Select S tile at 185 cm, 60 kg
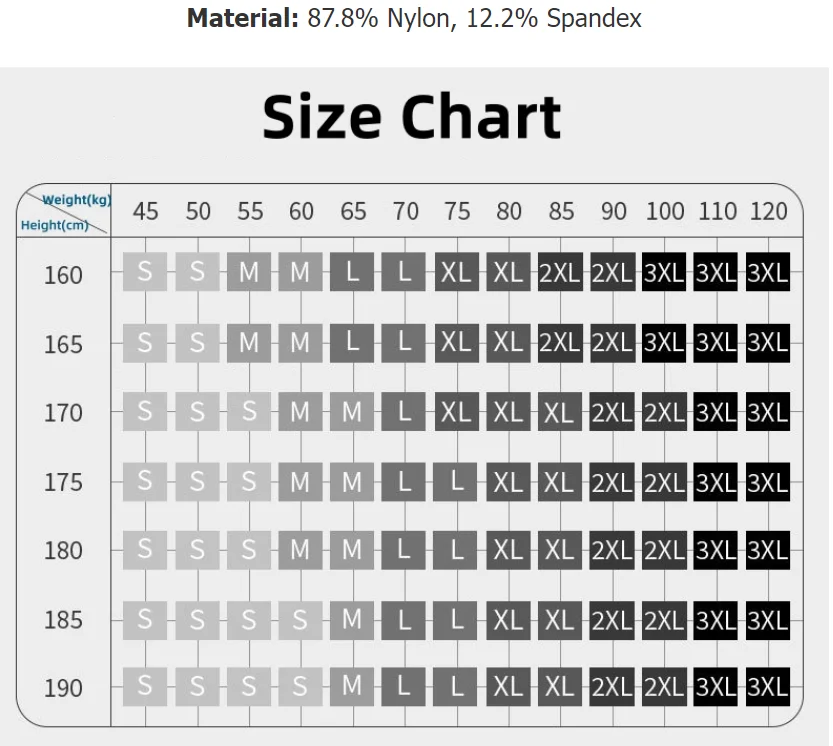833x746 pixels. pyautogui.click(x=301, y=620)
